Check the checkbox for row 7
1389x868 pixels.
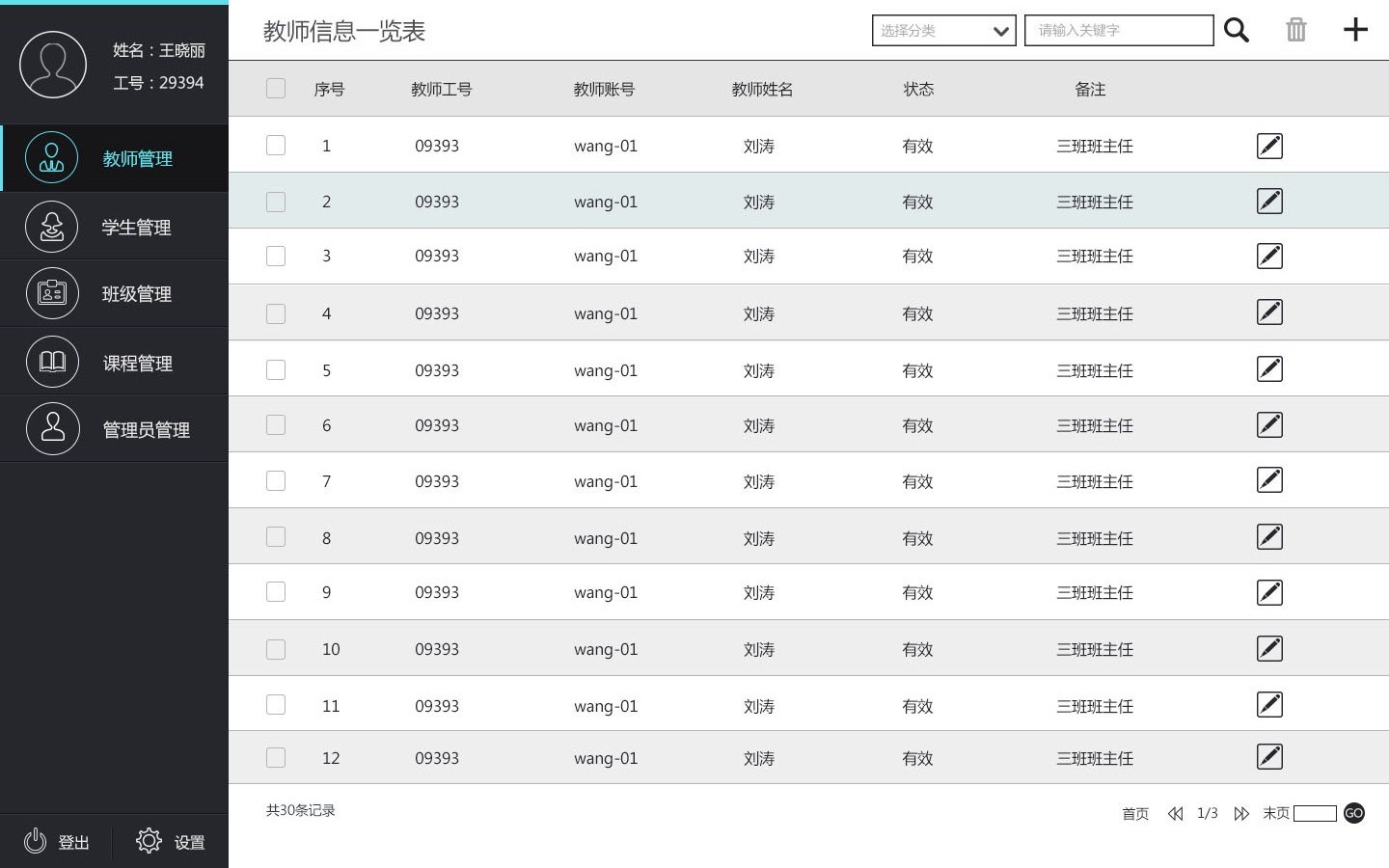276,481
